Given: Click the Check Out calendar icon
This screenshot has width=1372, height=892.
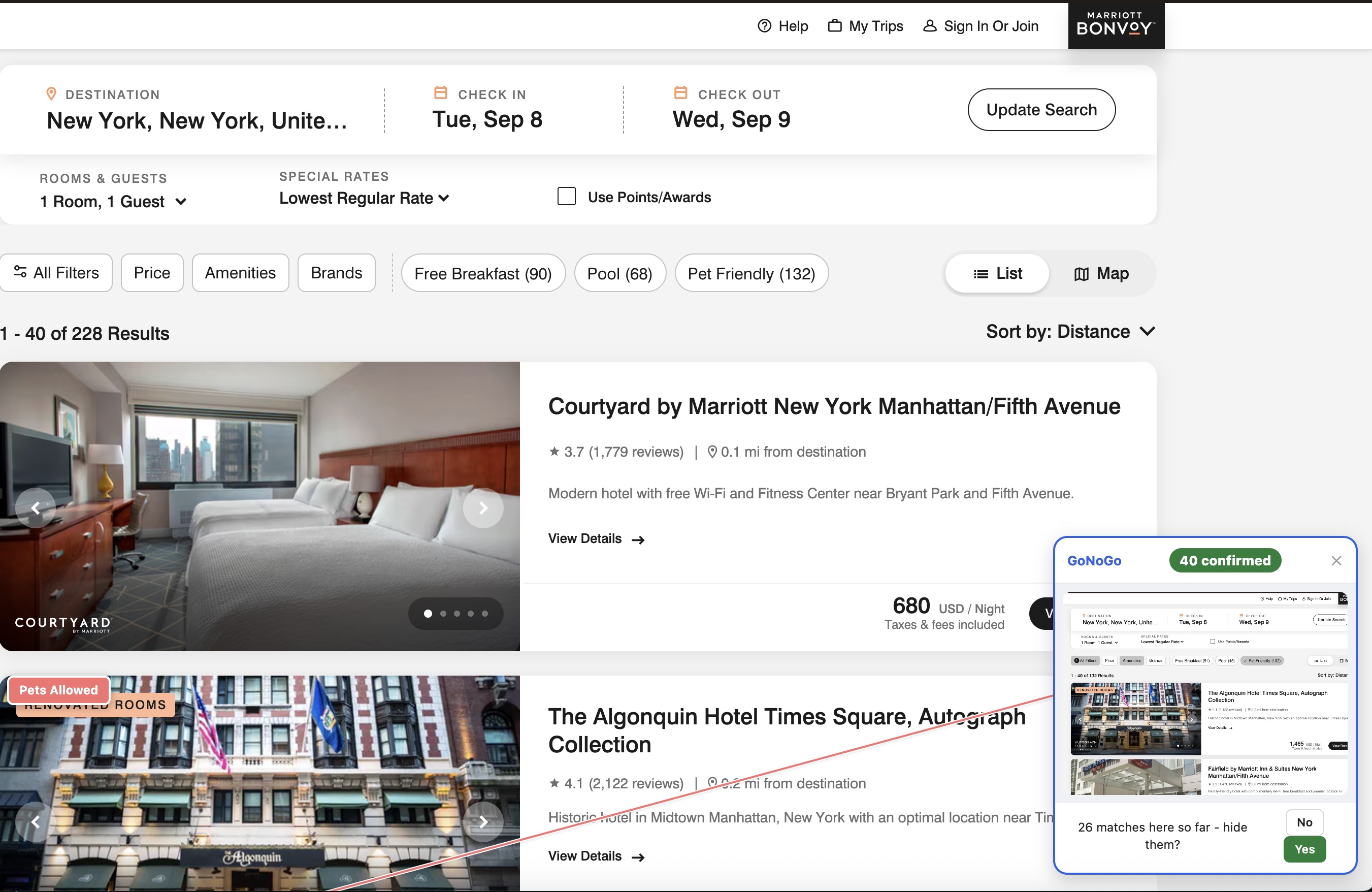Looking at the screenshot, I should pyautogui.click(x=680, y=92).
